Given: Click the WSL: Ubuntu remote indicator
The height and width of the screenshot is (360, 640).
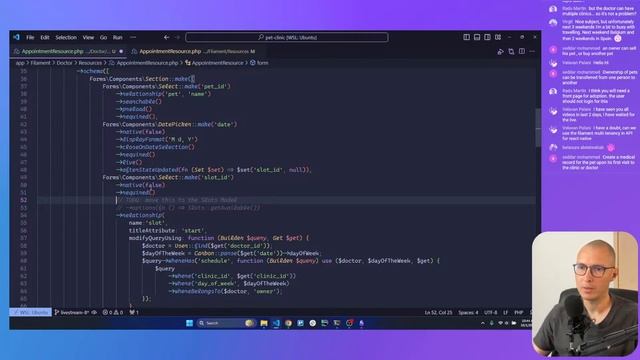Looking at the screenshot, I should tap(31, 312).
